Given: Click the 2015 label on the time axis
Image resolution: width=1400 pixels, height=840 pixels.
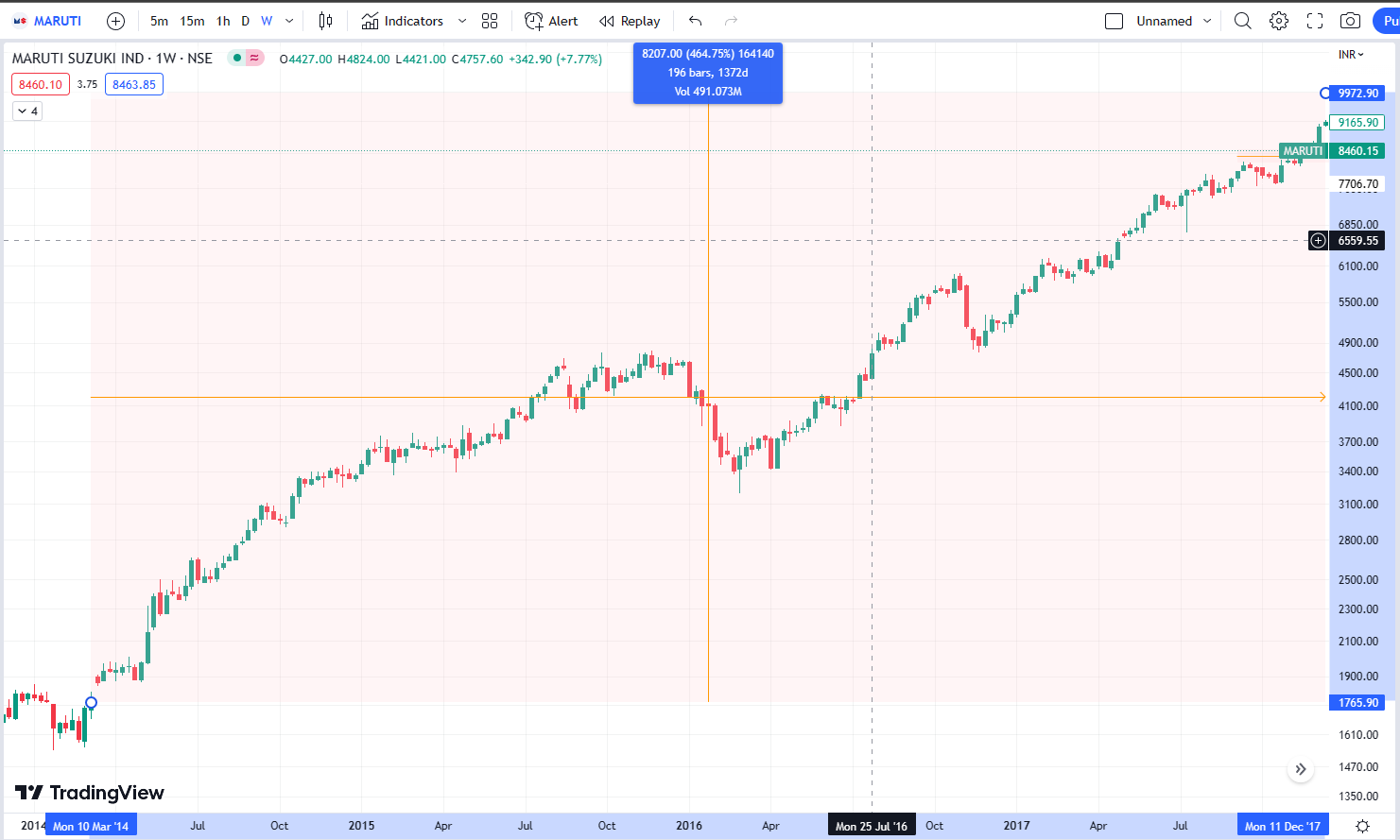Looking at the screenshot, I should pyautogui.click(x=361, y=826).
